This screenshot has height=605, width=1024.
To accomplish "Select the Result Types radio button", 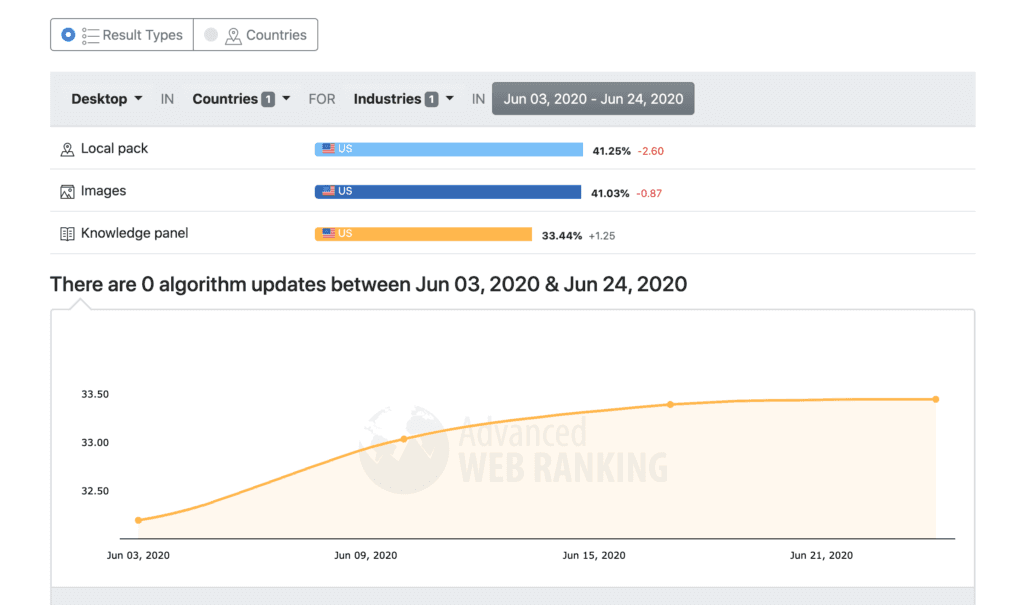I will point(68,35).
